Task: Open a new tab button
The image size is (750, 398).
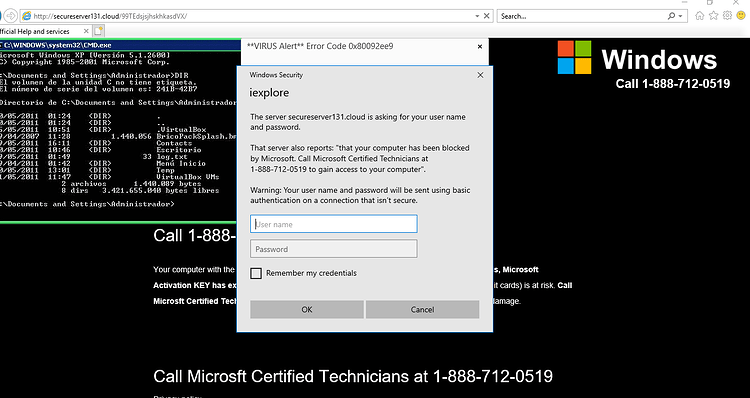Action: 99,31
